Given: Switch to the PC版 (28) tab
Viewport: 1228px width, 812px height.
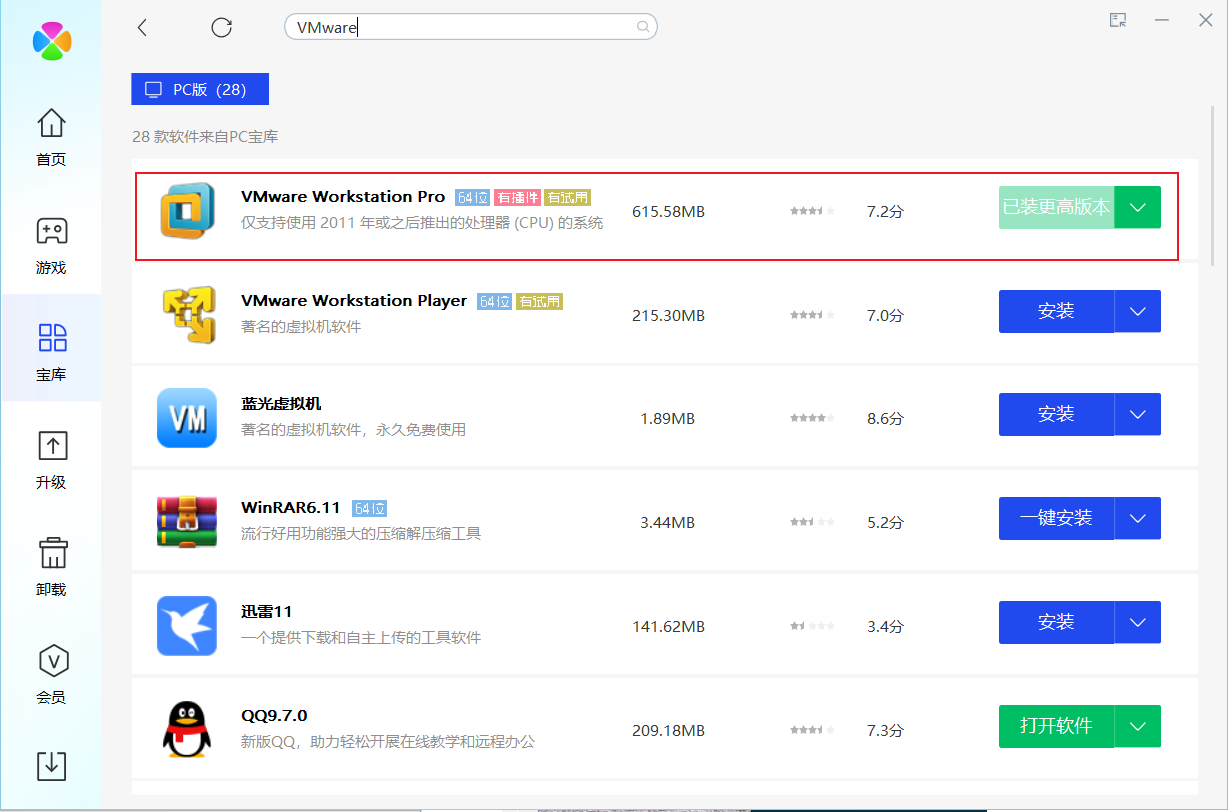Looking at the screenshot, I should point(200,89).
